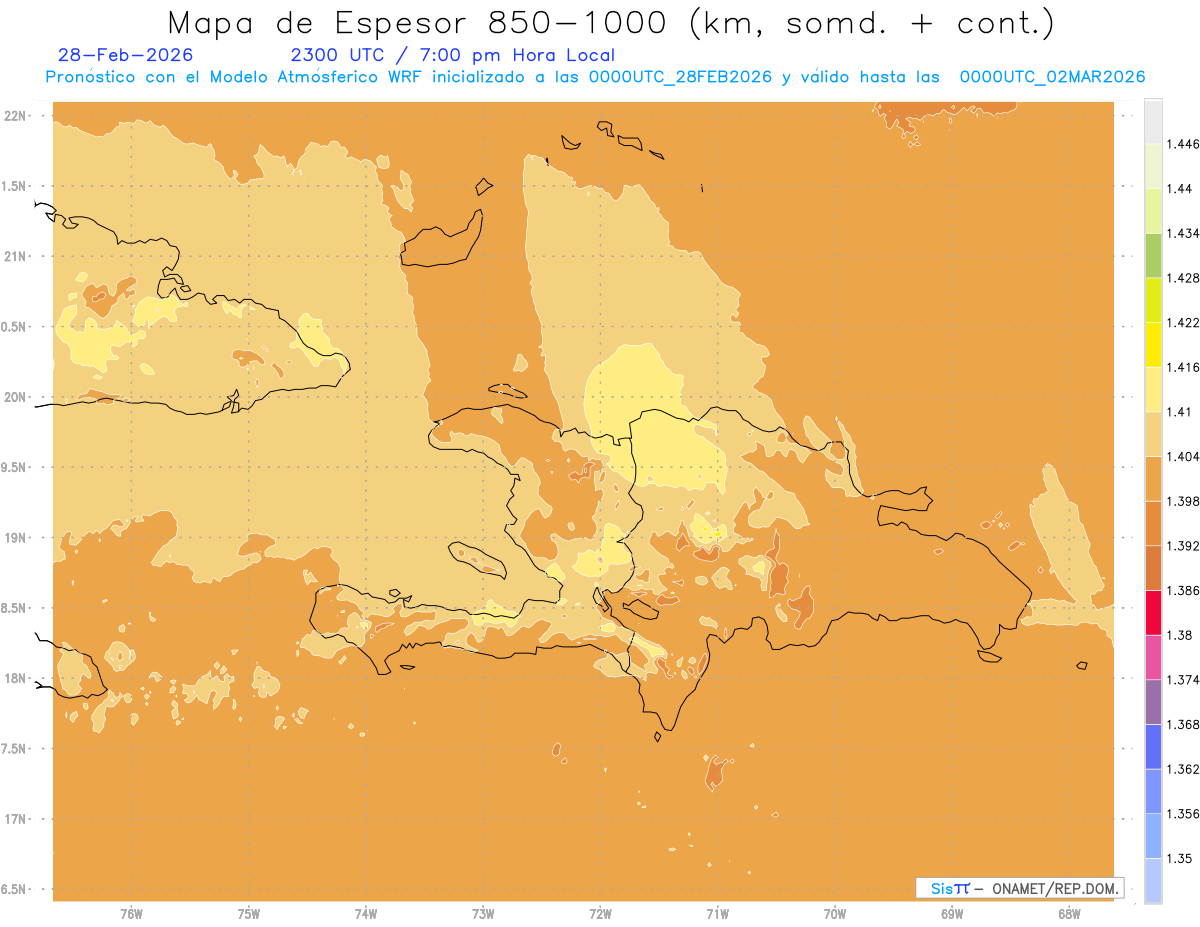Click the legend value '1.404'
This screenshot has height=927, width=1200.
tap(1182, 456)
